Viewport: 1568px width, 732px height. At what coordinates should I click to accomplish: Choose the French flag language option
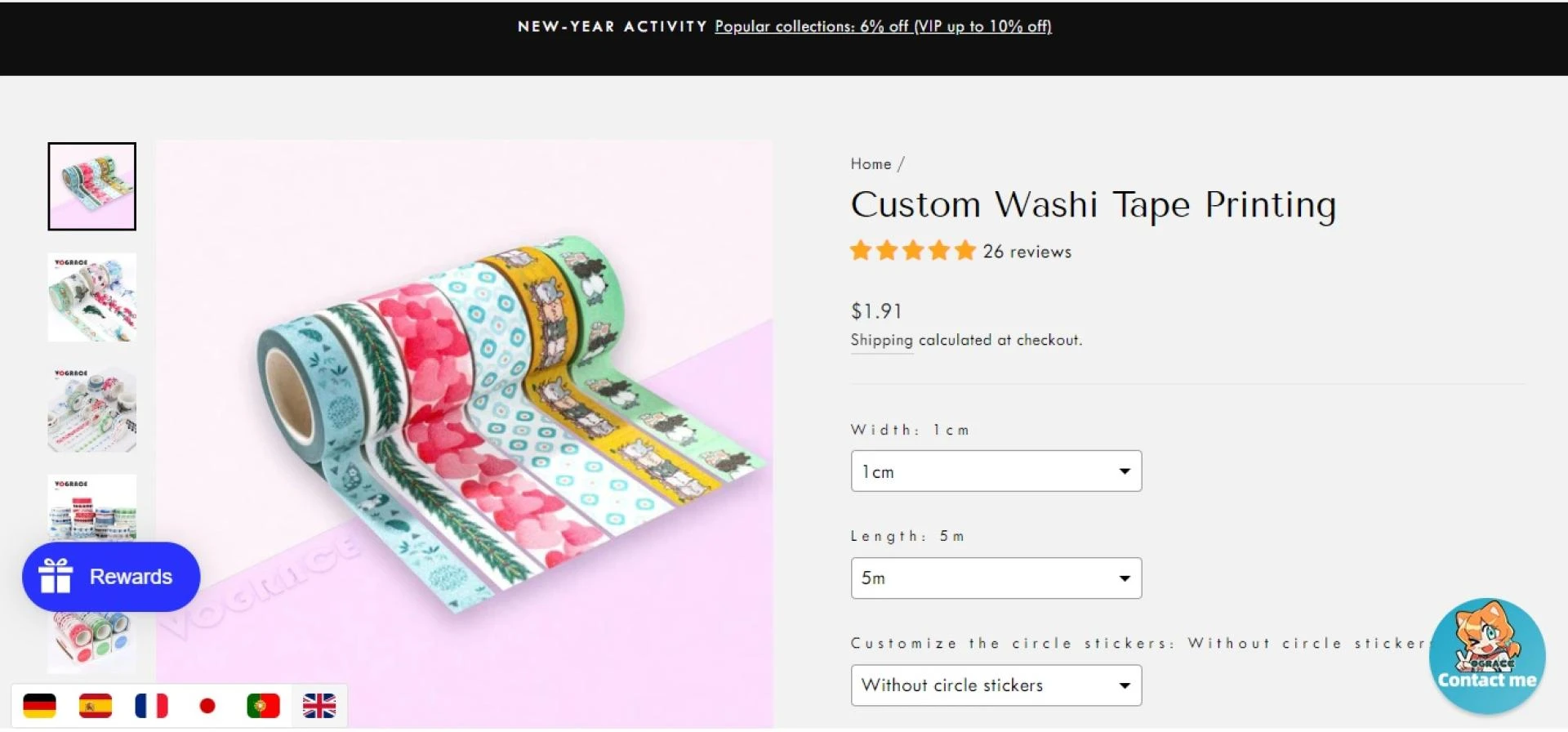pos(151,705)
